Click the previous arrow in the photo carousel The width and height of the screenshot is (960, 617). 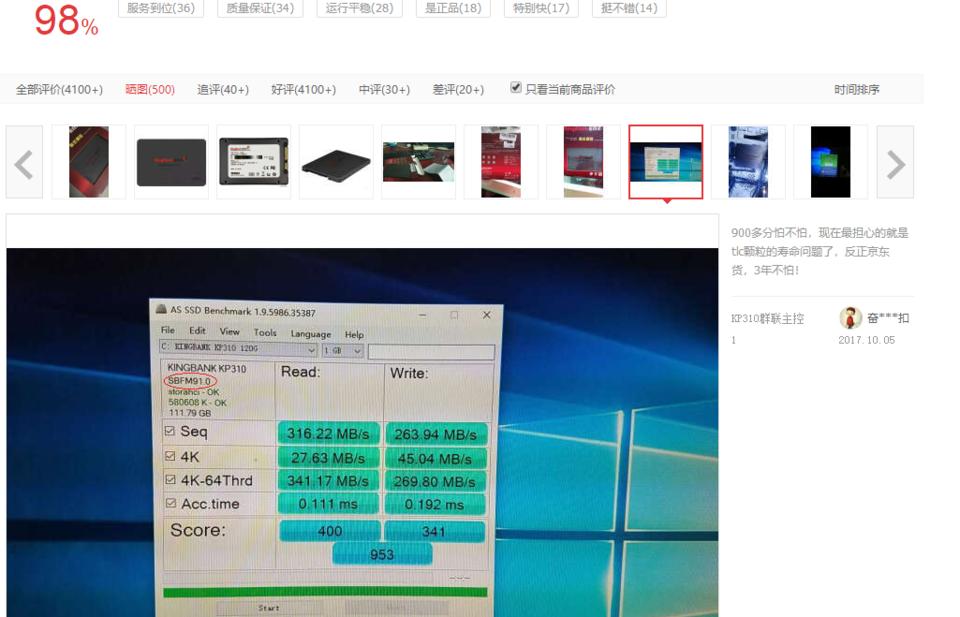pos(24,162)
